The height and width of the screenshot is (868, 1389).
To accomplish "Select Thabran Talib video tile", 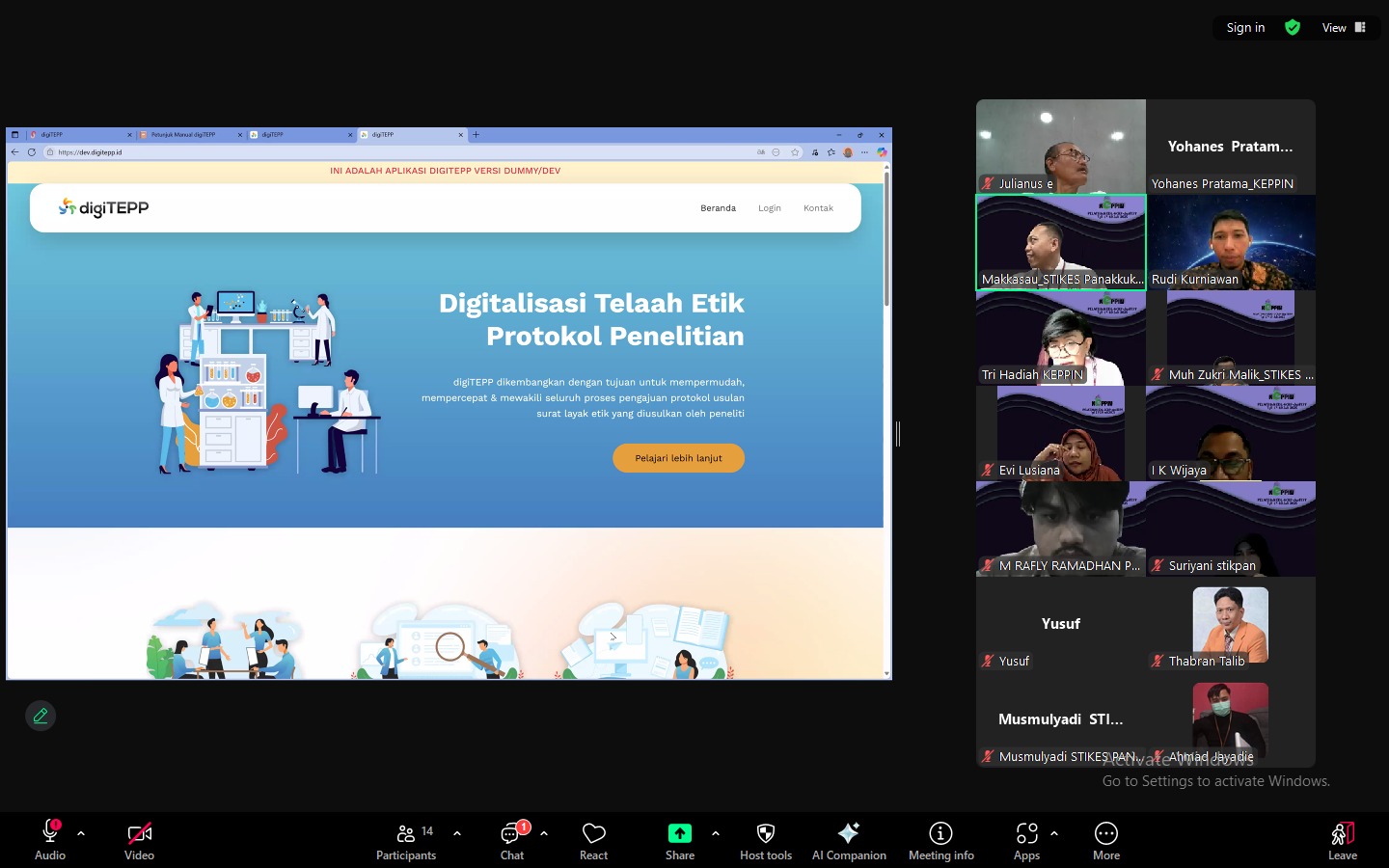I will click(x=1231, y=624).
